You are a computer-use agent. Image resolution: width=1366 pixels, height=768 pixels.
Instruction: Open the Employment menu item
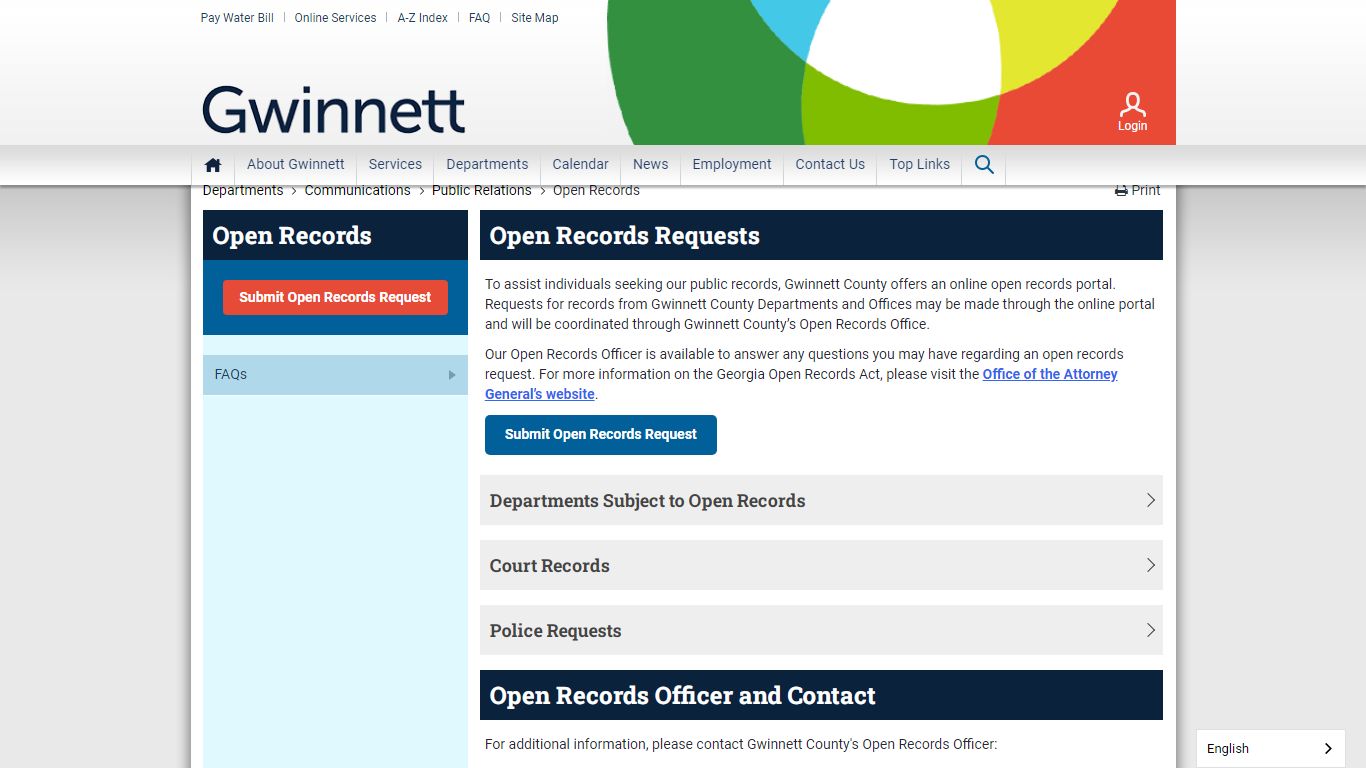[732, 164]
